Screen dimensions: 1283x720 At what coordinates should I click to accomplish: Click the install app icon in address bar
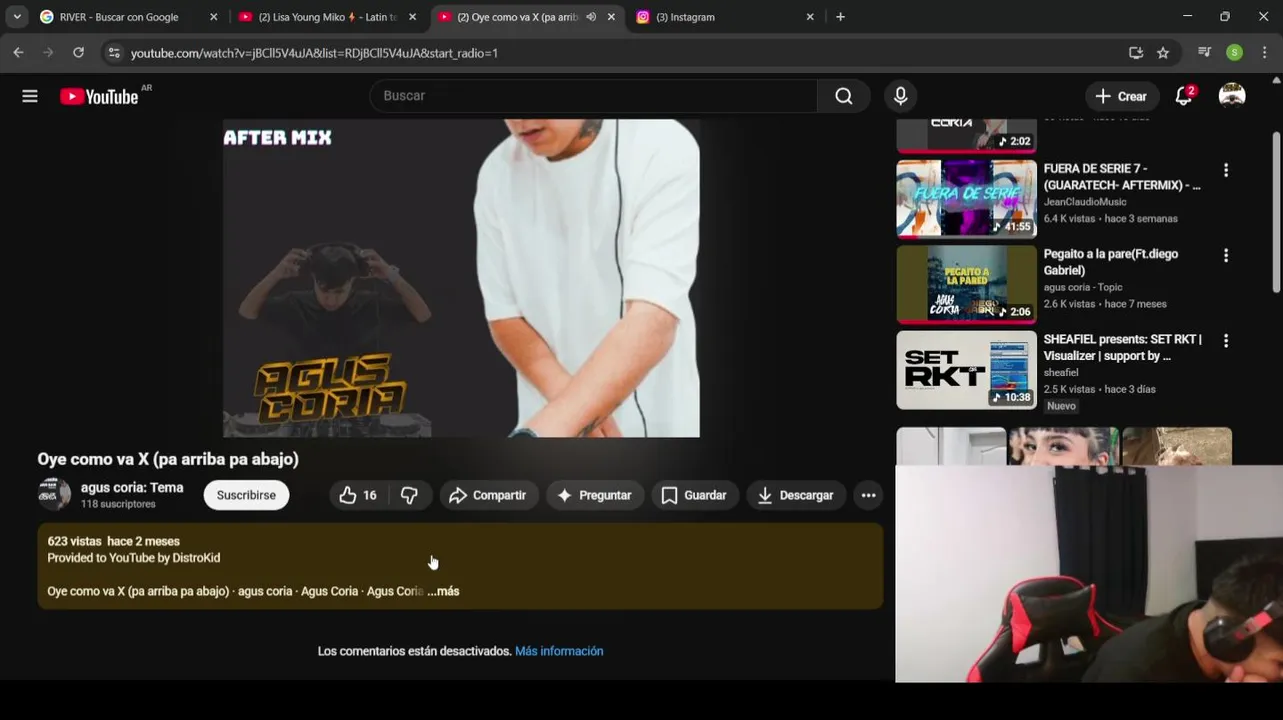[1136, 53]
